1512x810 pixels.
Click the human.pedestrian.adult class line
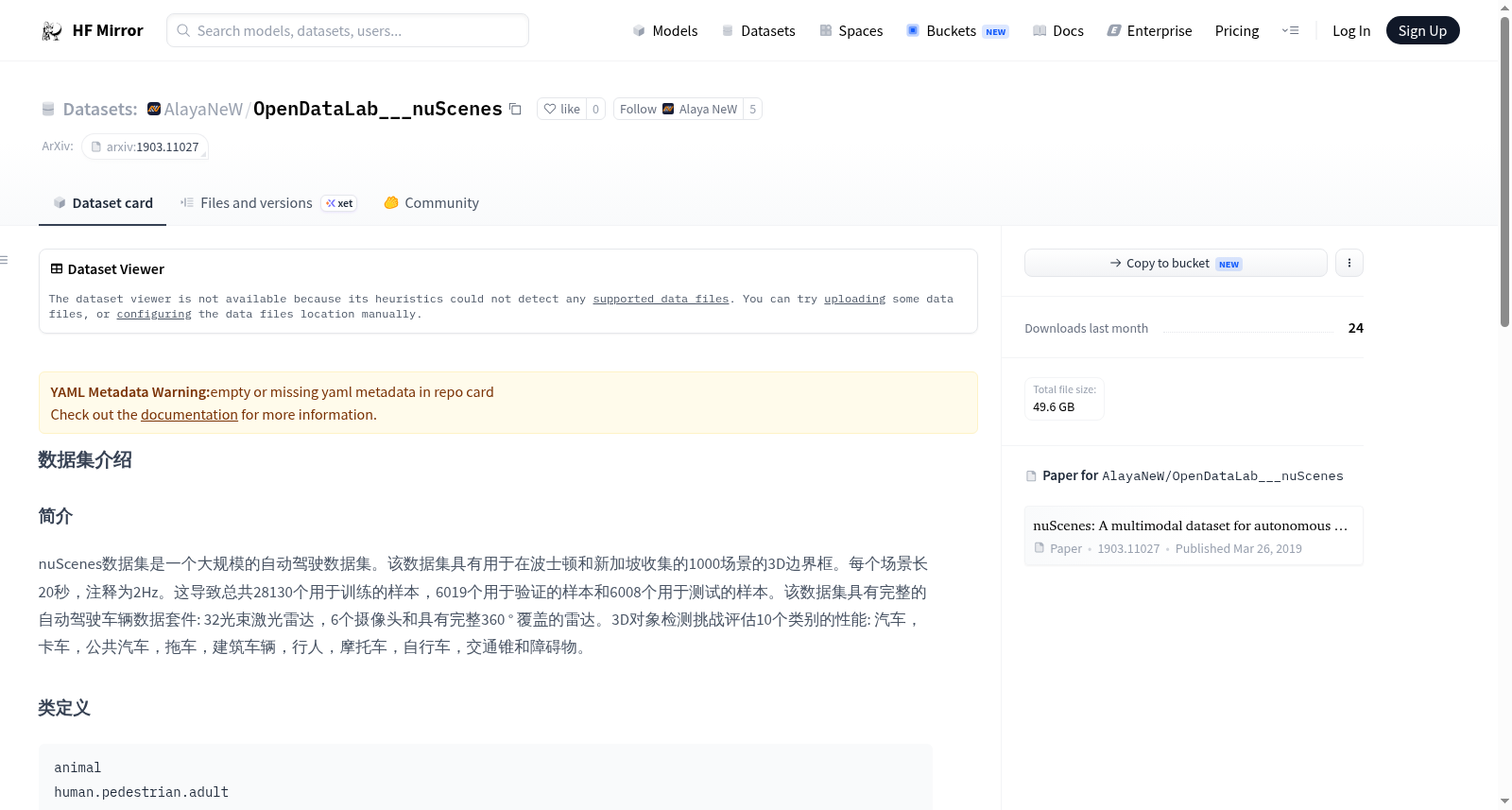point(141,792)
